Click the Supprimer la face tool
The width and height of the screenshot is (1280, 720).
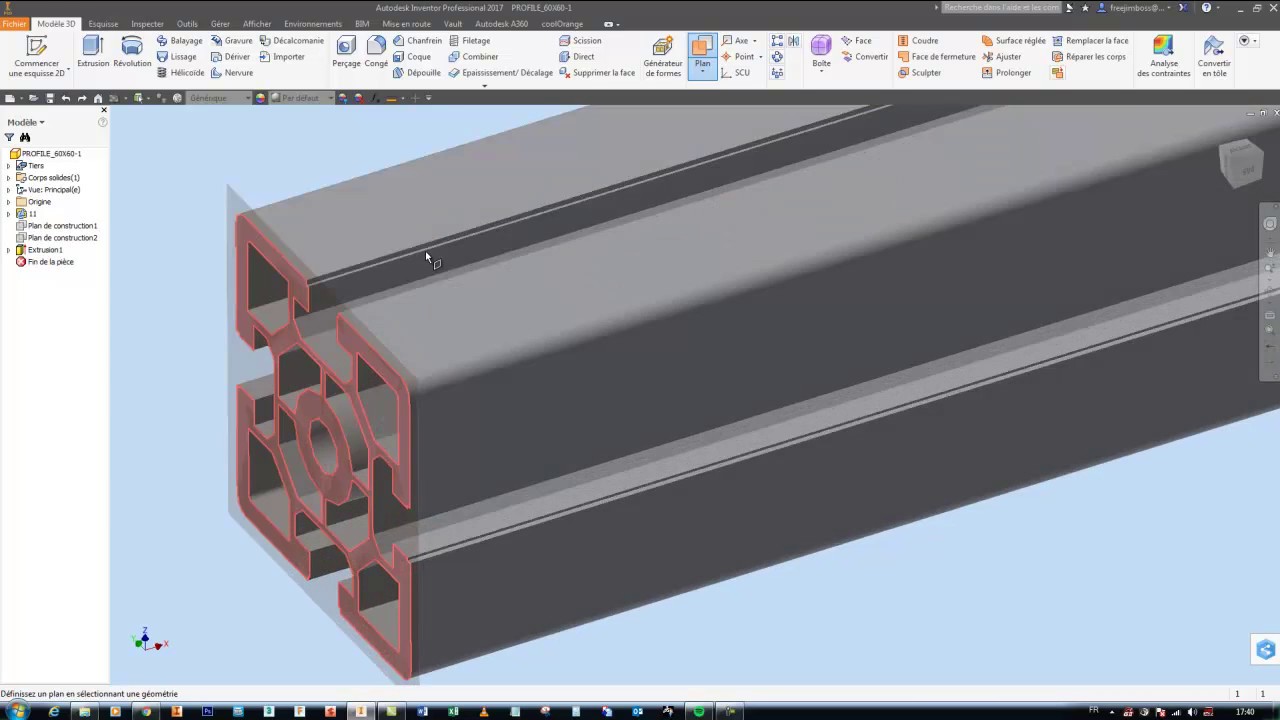[597, 73]
